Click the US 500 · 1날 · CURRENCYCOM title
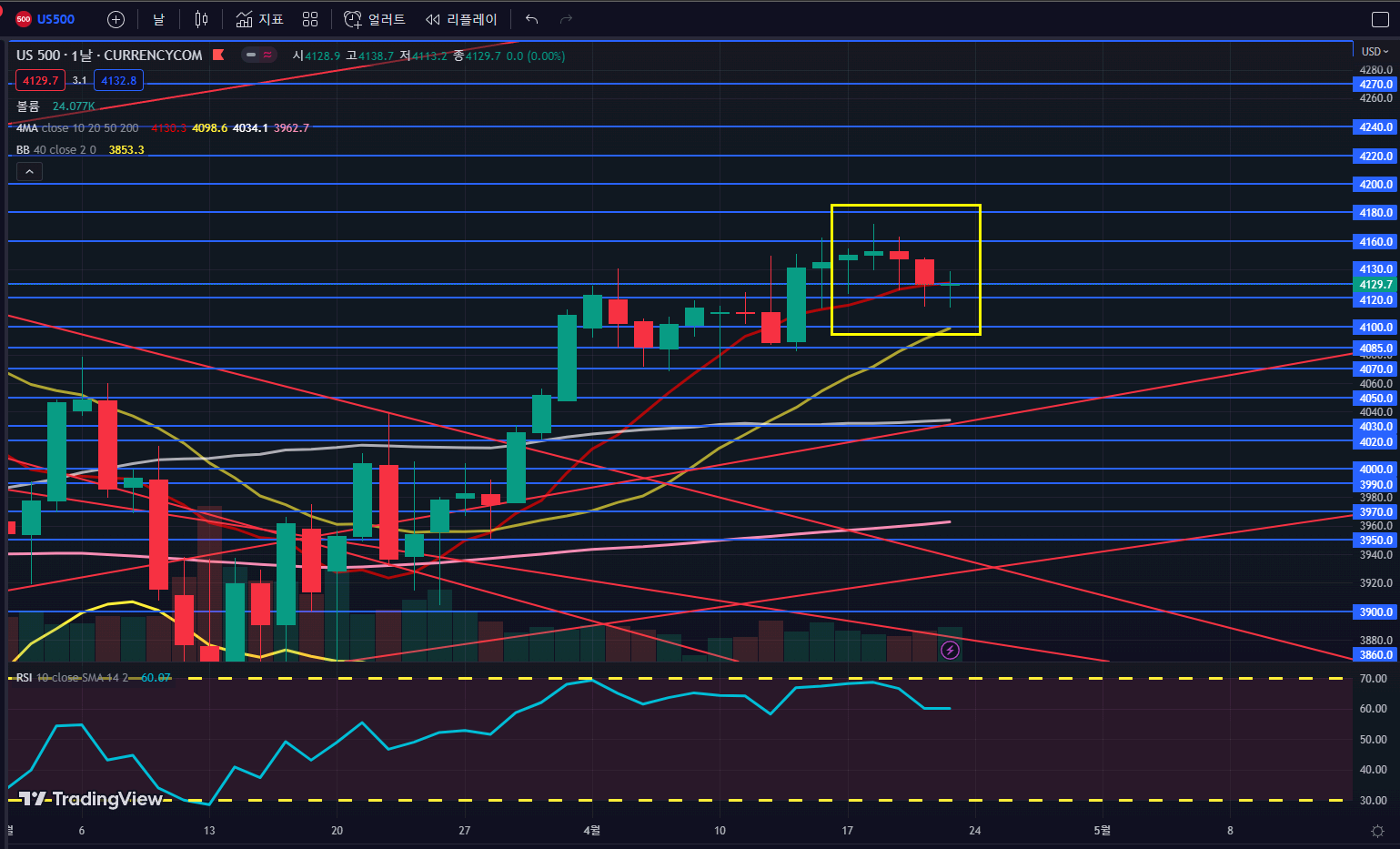1400x849 pixels. tap(109, 56)
